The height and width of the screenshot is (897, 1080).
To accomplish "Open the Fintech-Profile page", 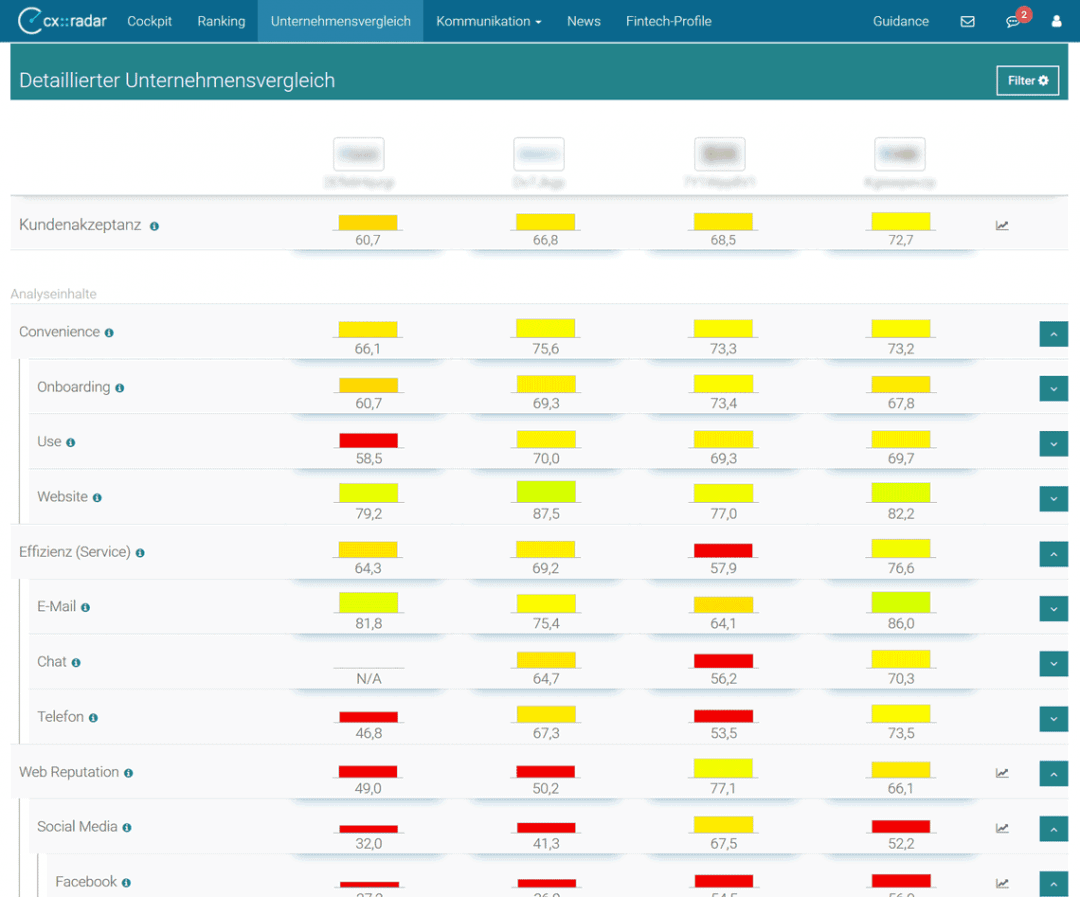I will (x=668, y=21).
